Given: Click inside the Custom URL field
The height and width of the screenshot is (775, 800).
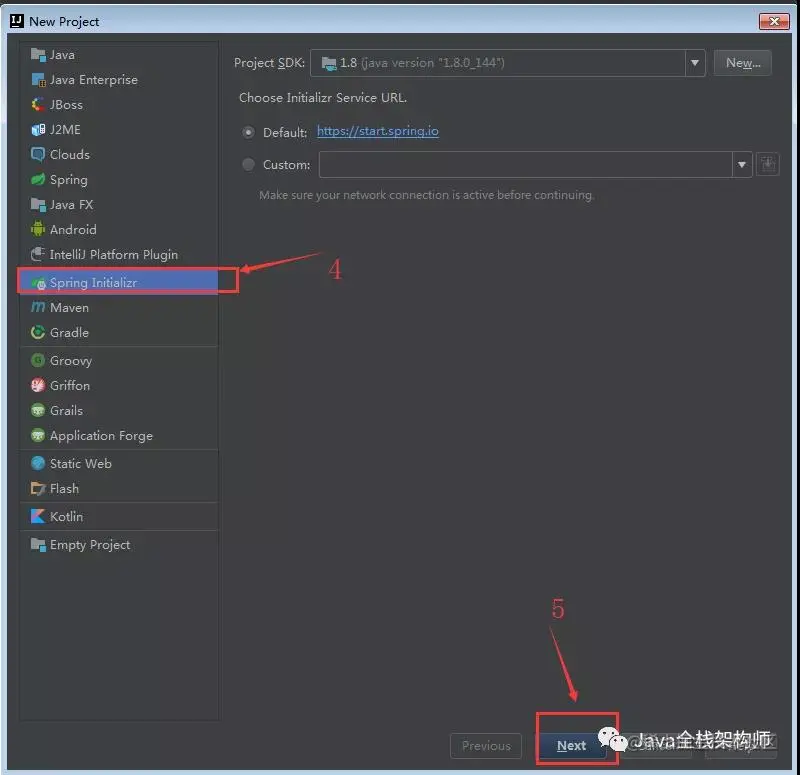Looking at the screenshot, I should [x=526, y=164].
